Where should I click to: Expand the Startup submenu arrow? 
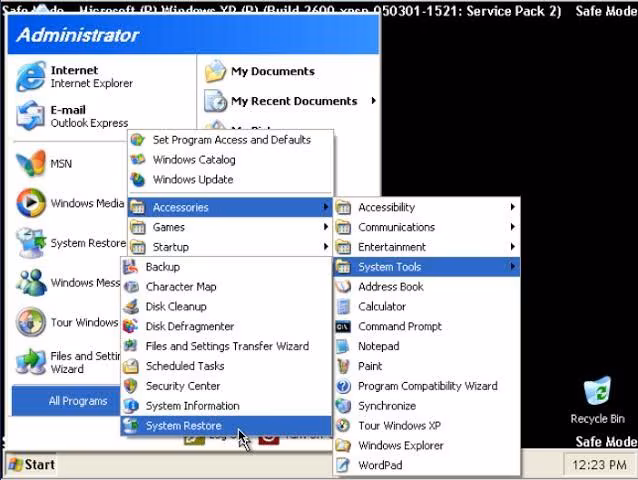point(326,247)
